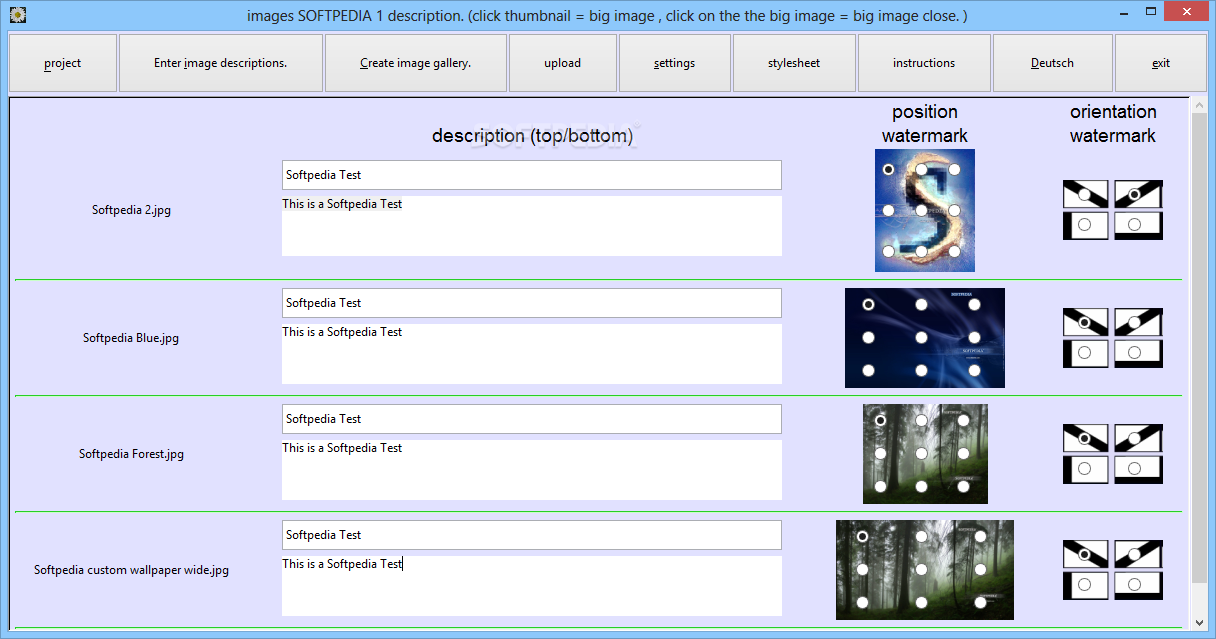Choose descending diagonal orientation for custom wallpaper wide.jpg
Viewport: 1216px width, 639px height.
pos(1085,555)
